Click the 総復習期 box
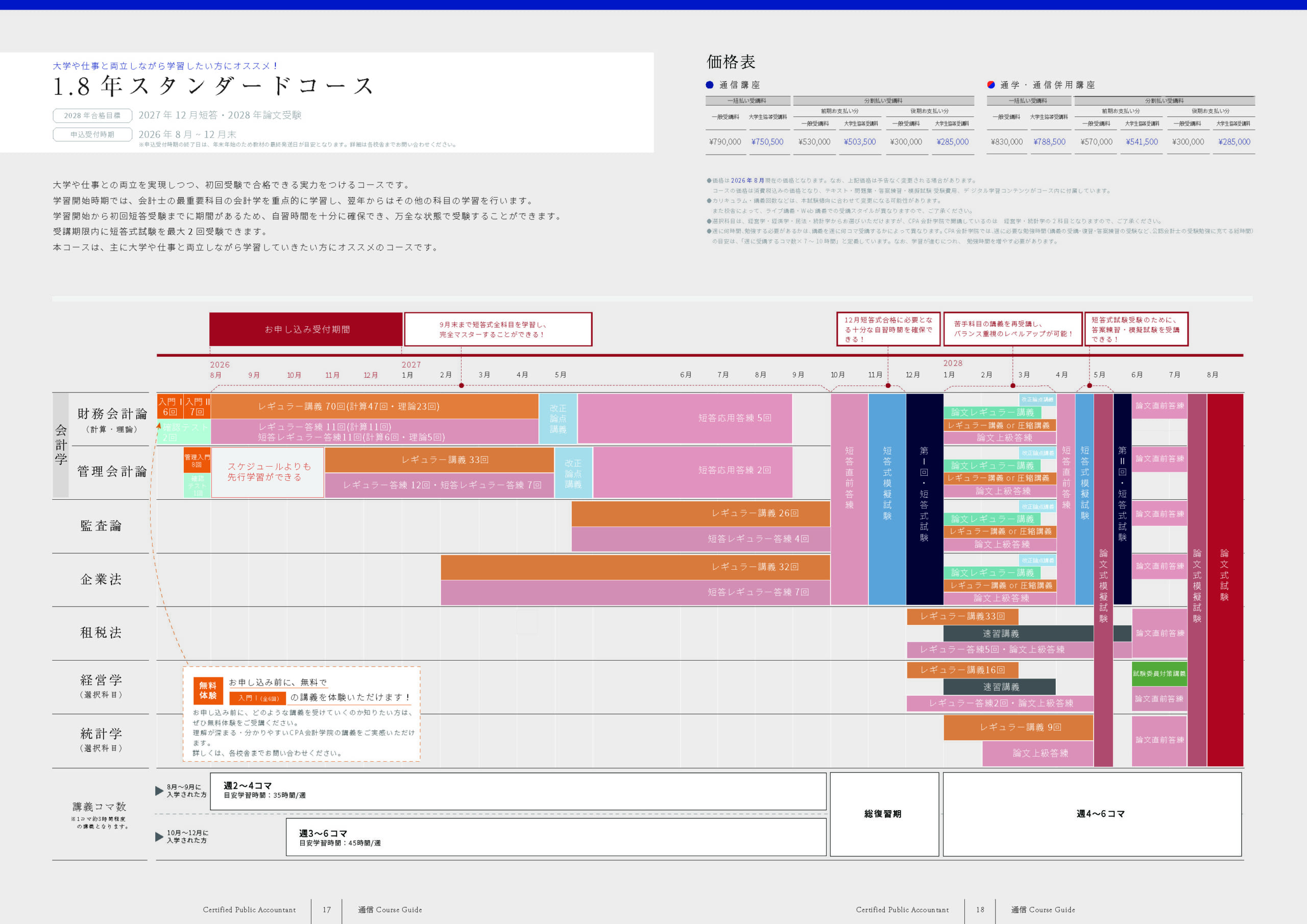Screen dimensions: 1307x924 884,814
